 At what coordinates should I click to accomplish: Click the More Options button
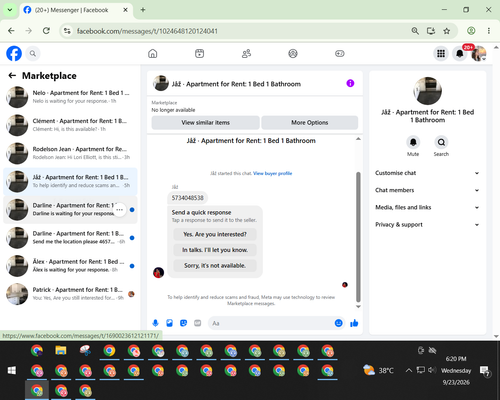pyautogui.click(x=310, y=123)
